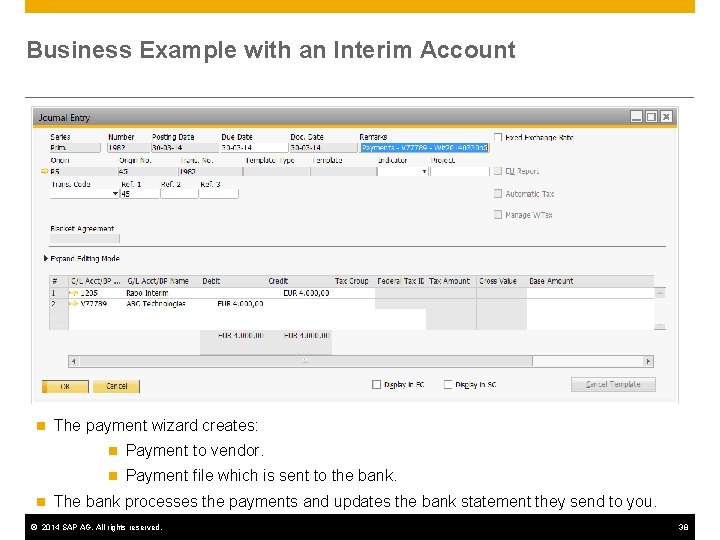Open the Trans. Code dropdown
This screenshot has width=720, height=540.
[x=115, y=194]
